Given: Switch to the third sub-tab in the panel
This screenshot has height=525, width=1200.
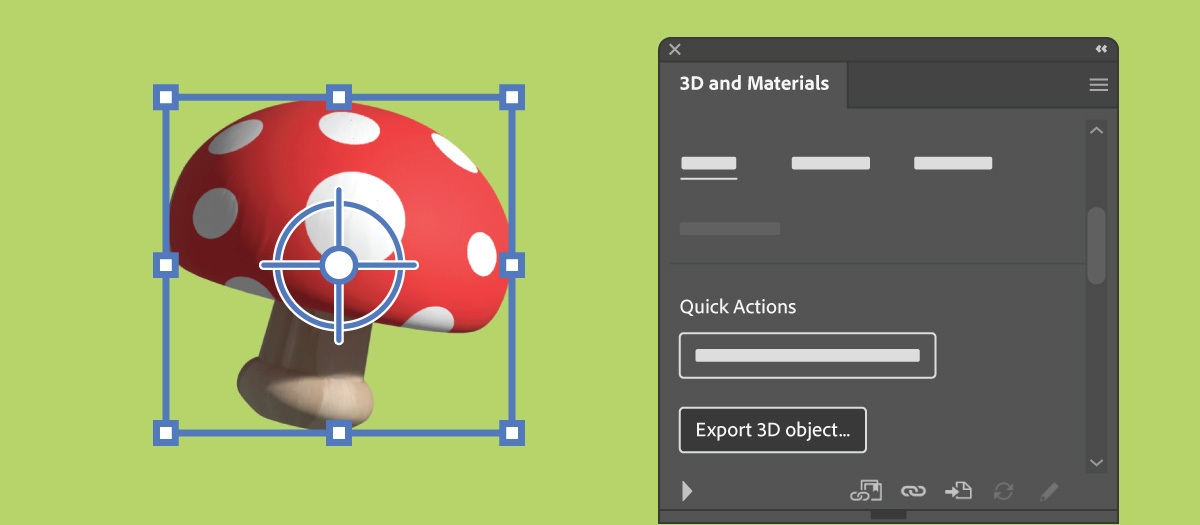Looking at the screenshot, I should [x=952, y=163].
